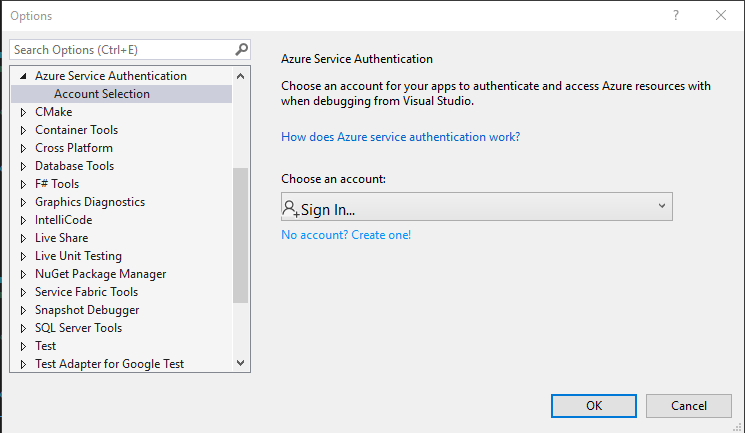This screenshot has width=745, height=433.
Task: Expand Test Adapter for Google Test node
Action: [x=23, y=365]
